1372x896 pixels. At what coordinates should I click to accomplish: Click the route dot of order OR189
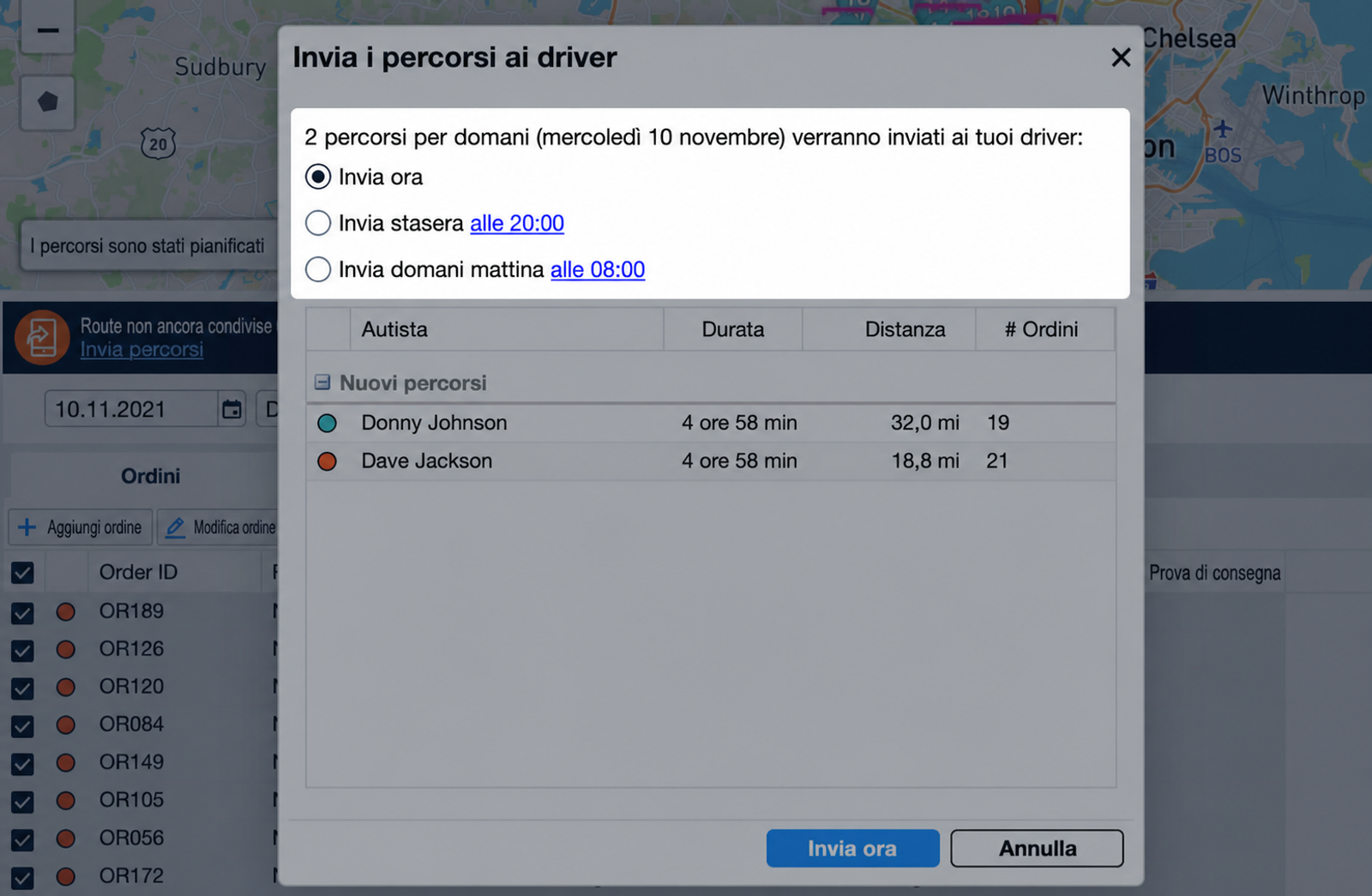[x=65, y=611]
